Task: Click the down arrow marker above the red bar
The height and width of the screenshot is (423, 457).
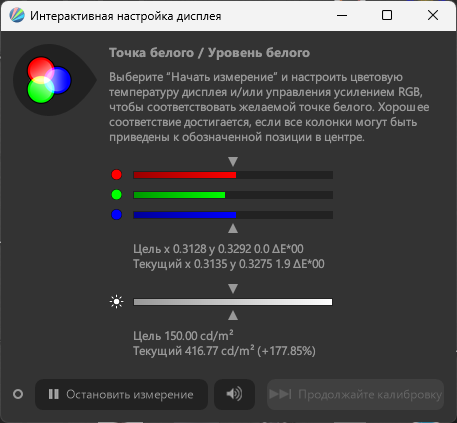Action: coord(233,162)
